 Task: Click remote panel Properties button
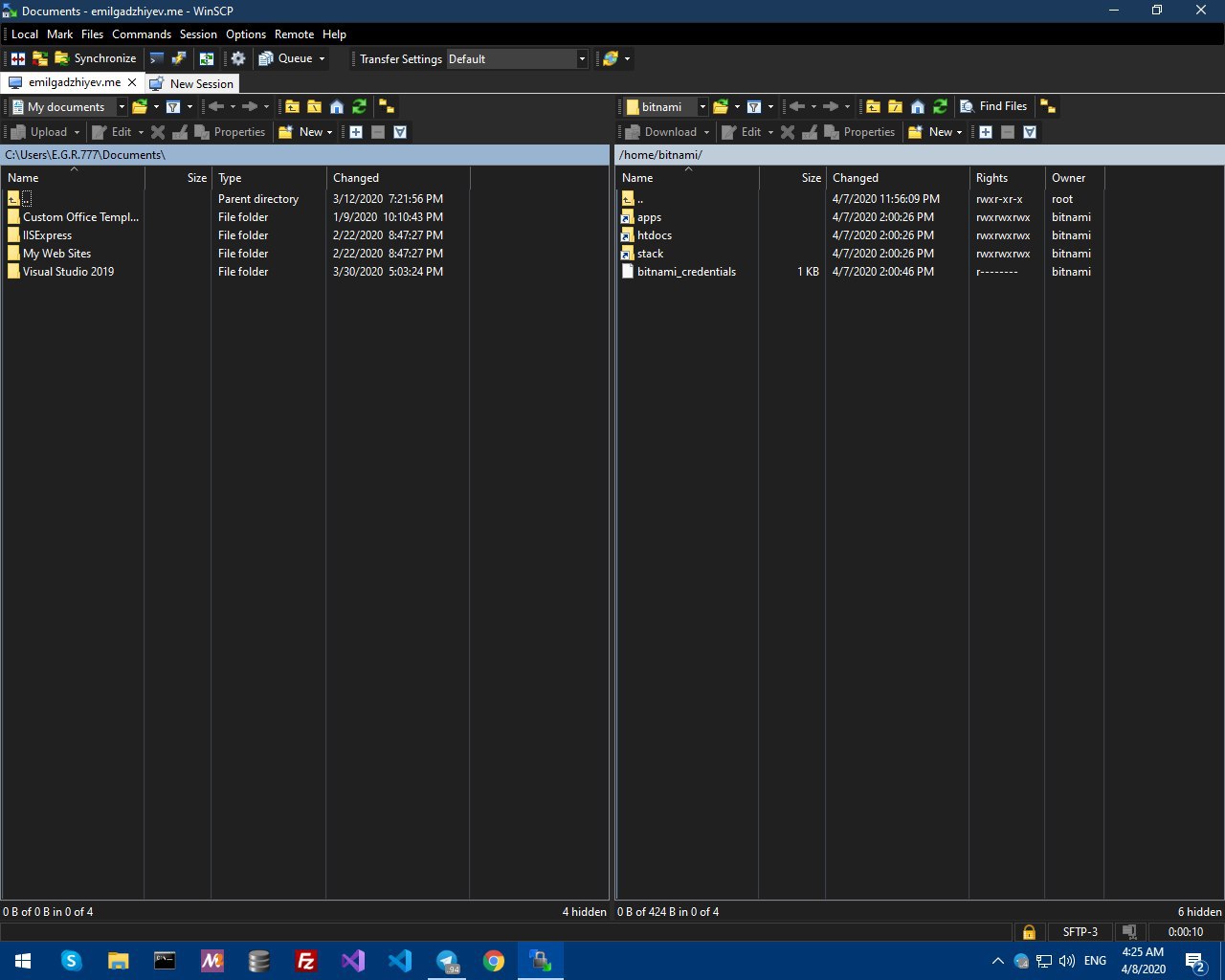click(859, 132)
